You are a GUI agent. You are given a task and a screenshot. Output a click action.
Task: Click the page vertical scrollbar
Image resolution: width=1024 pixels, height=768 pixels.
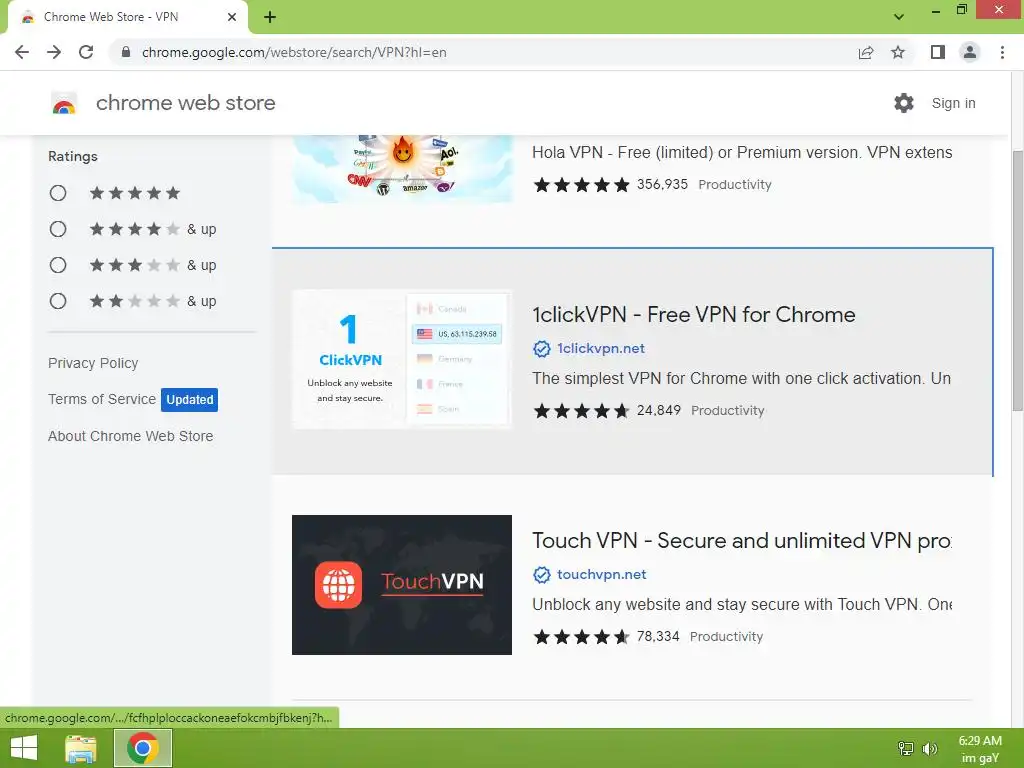(x=1017, y=281)
